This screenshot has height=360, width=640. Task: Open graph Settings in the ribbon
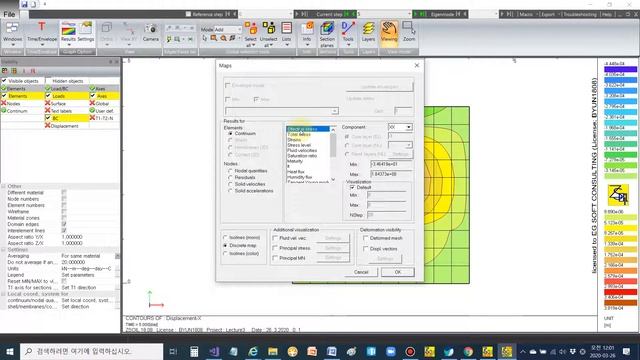[x=86, y=31]
